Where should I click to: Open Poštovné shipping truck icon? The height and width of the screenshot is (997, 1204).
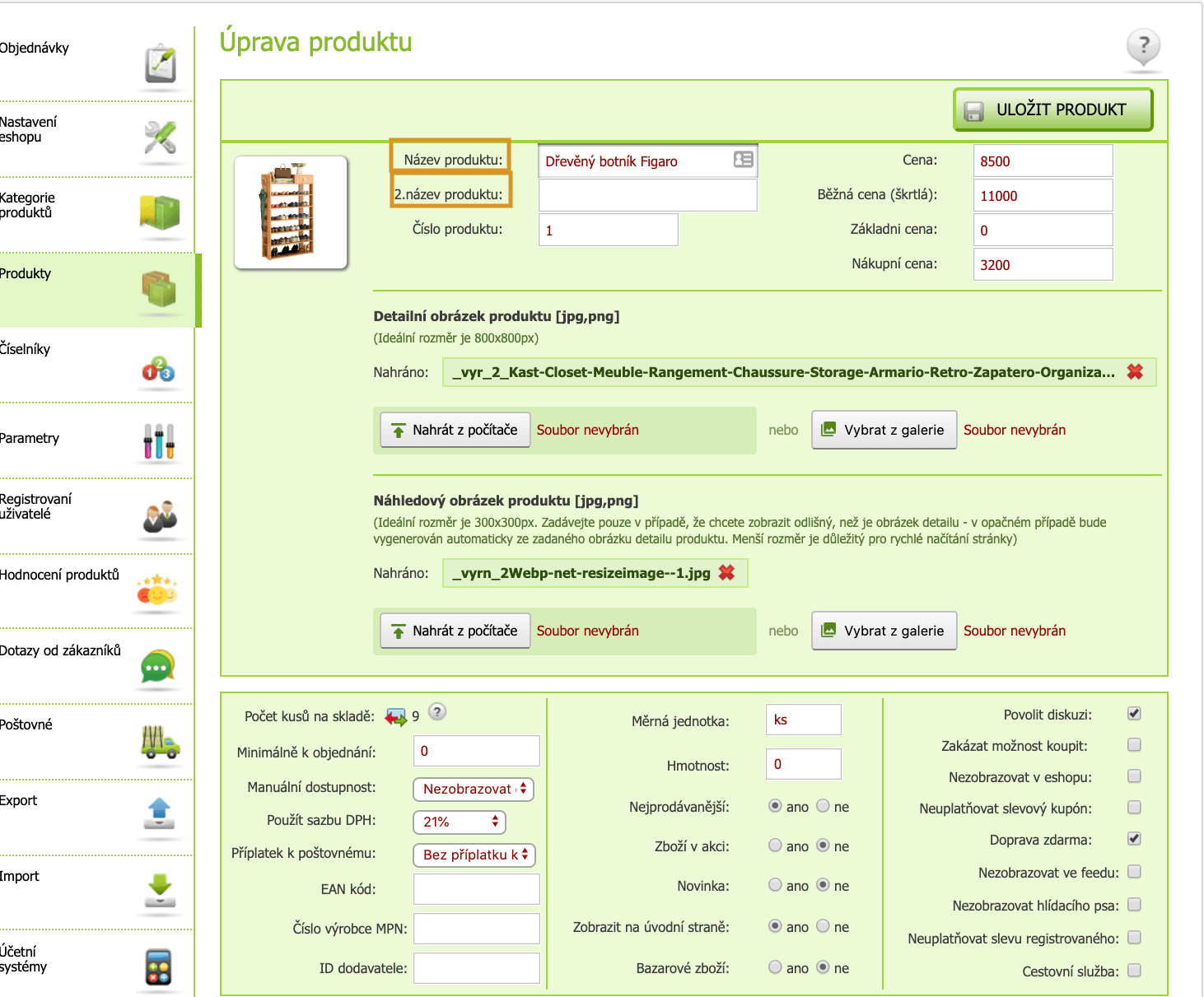coord(160,743)
